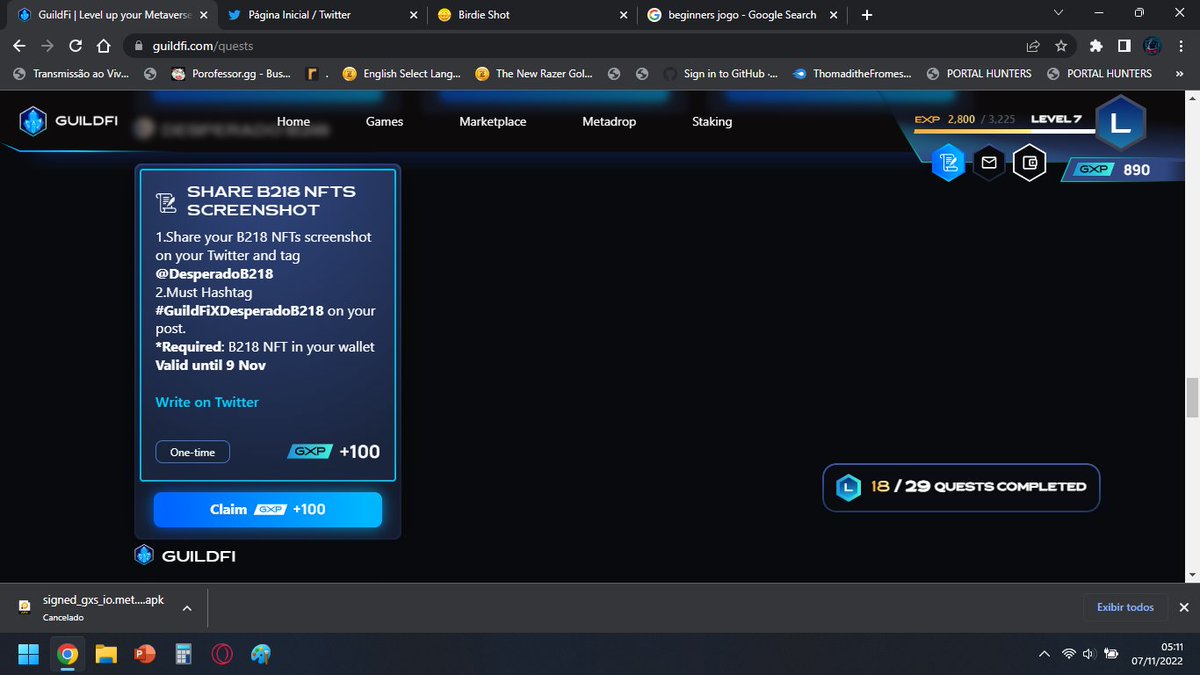Click the Valid until 9 Nov text

click(x=210, y=365)
